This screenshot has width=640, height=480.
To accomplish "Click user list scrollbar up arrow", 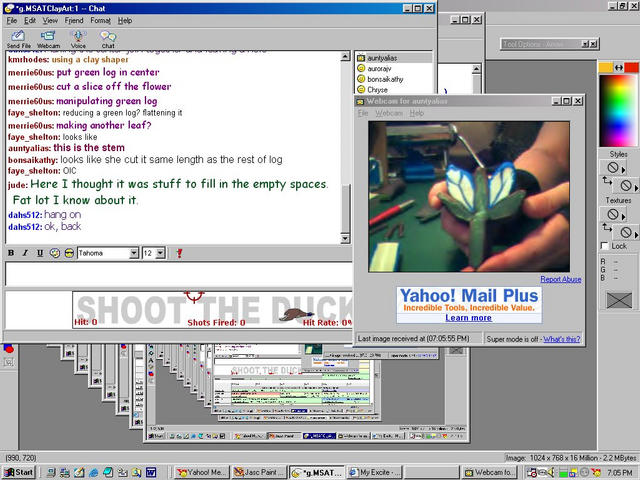I will (476, 69).
